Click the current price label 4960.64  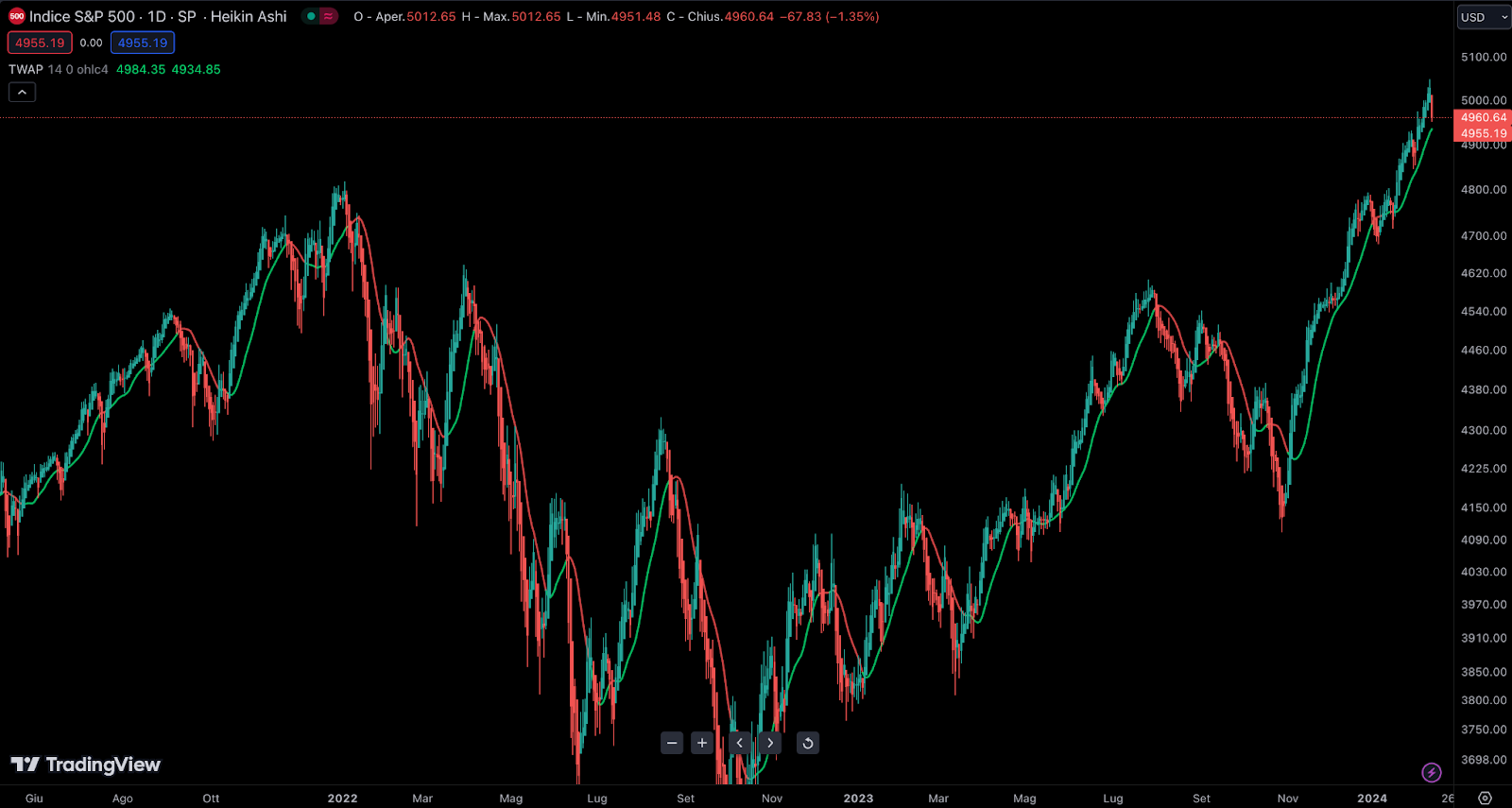click(1483, 117)
